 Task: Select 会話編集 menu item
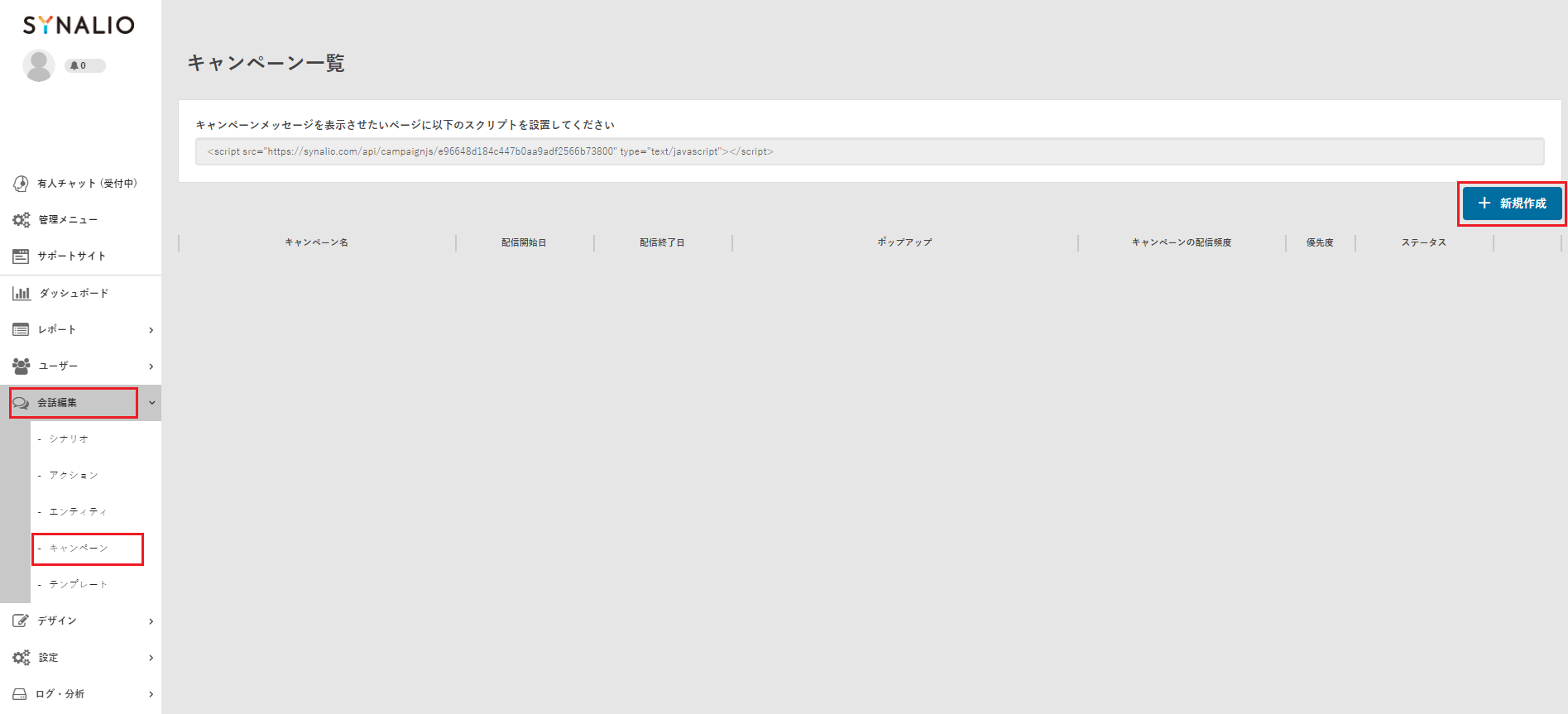point(57,403)
